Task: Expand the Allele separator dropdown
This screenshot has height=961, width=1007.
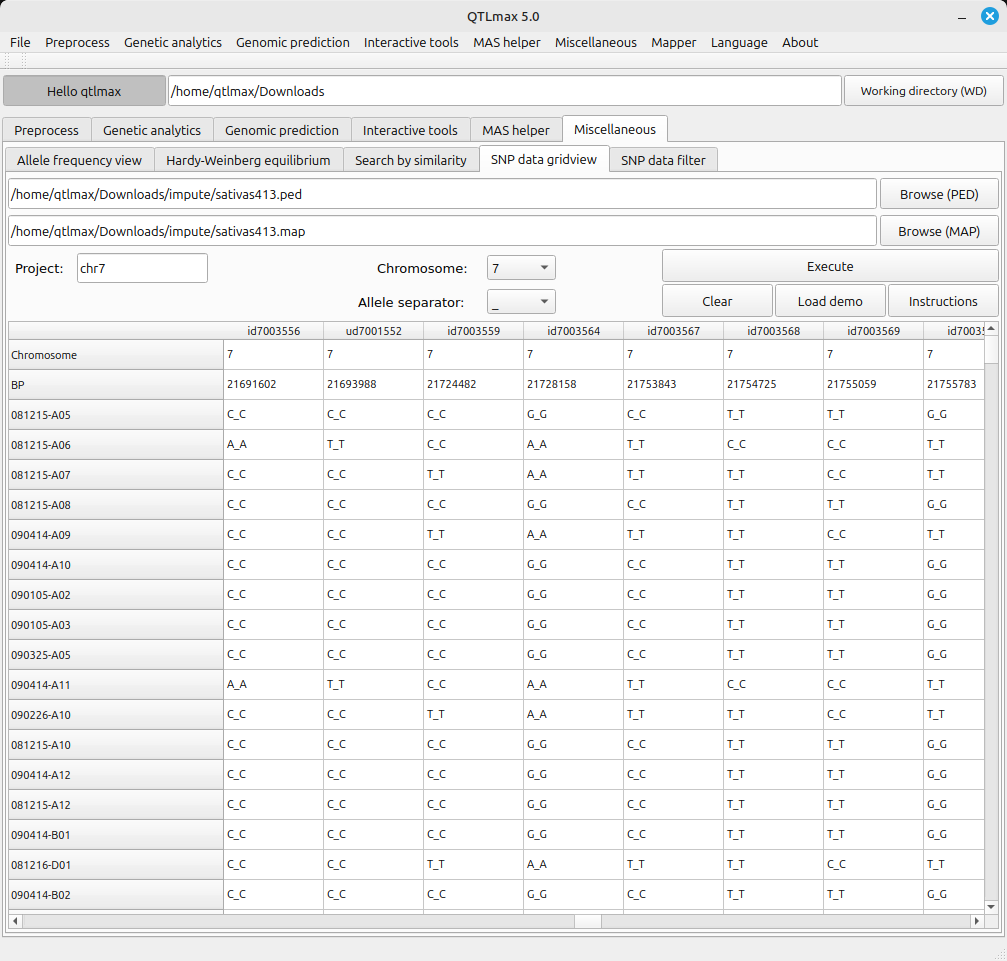Action: tap(521, 302)
